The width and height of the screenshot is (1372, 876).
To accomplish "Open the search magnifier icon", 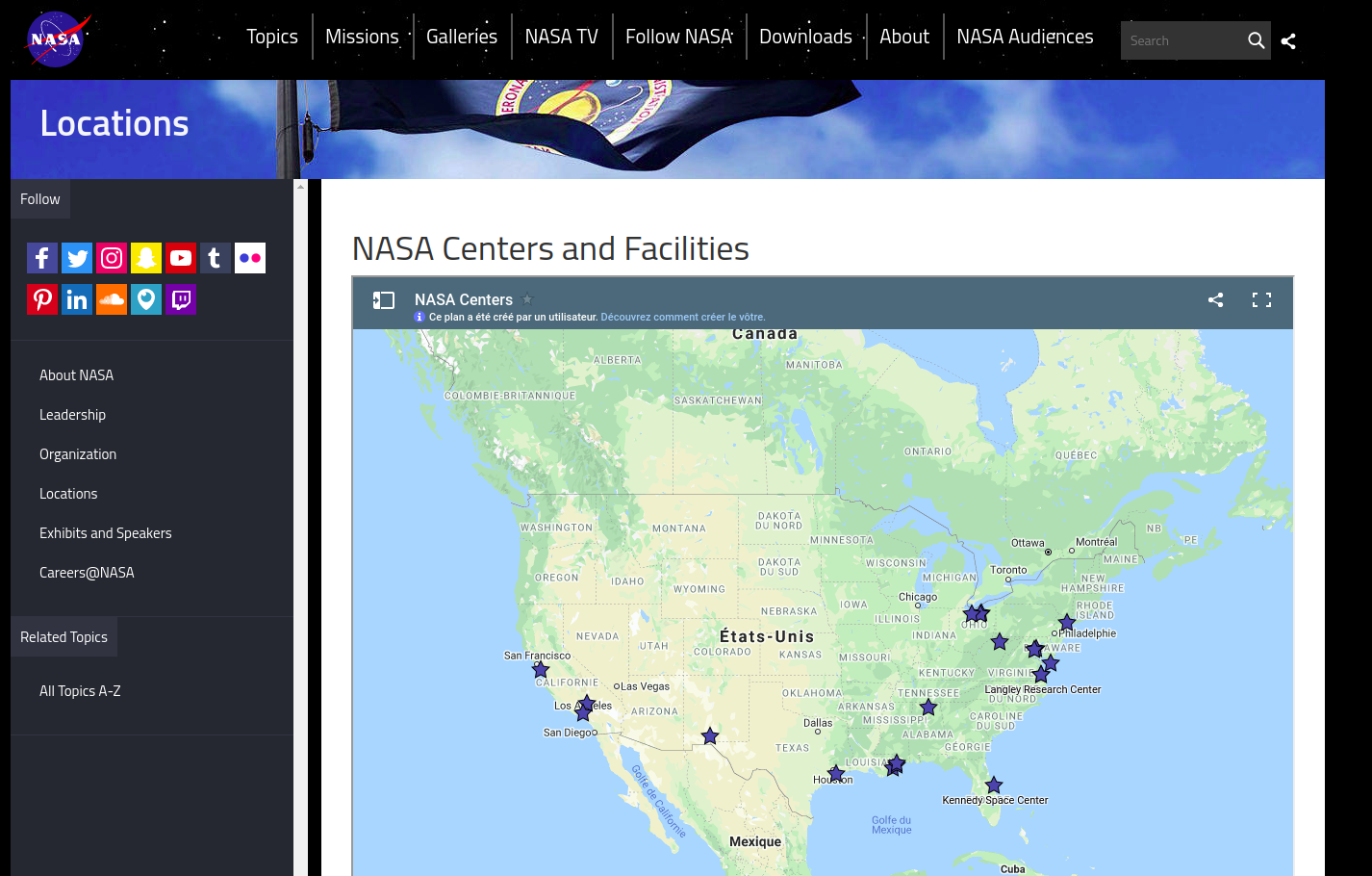I will pos(1257,40).
